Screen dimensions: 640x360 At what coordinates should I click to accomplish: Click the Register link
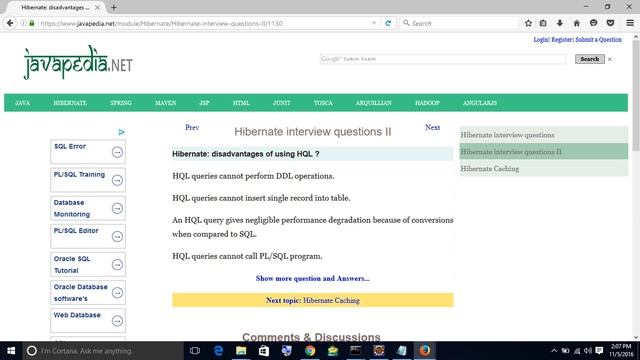tap(562, 40)
